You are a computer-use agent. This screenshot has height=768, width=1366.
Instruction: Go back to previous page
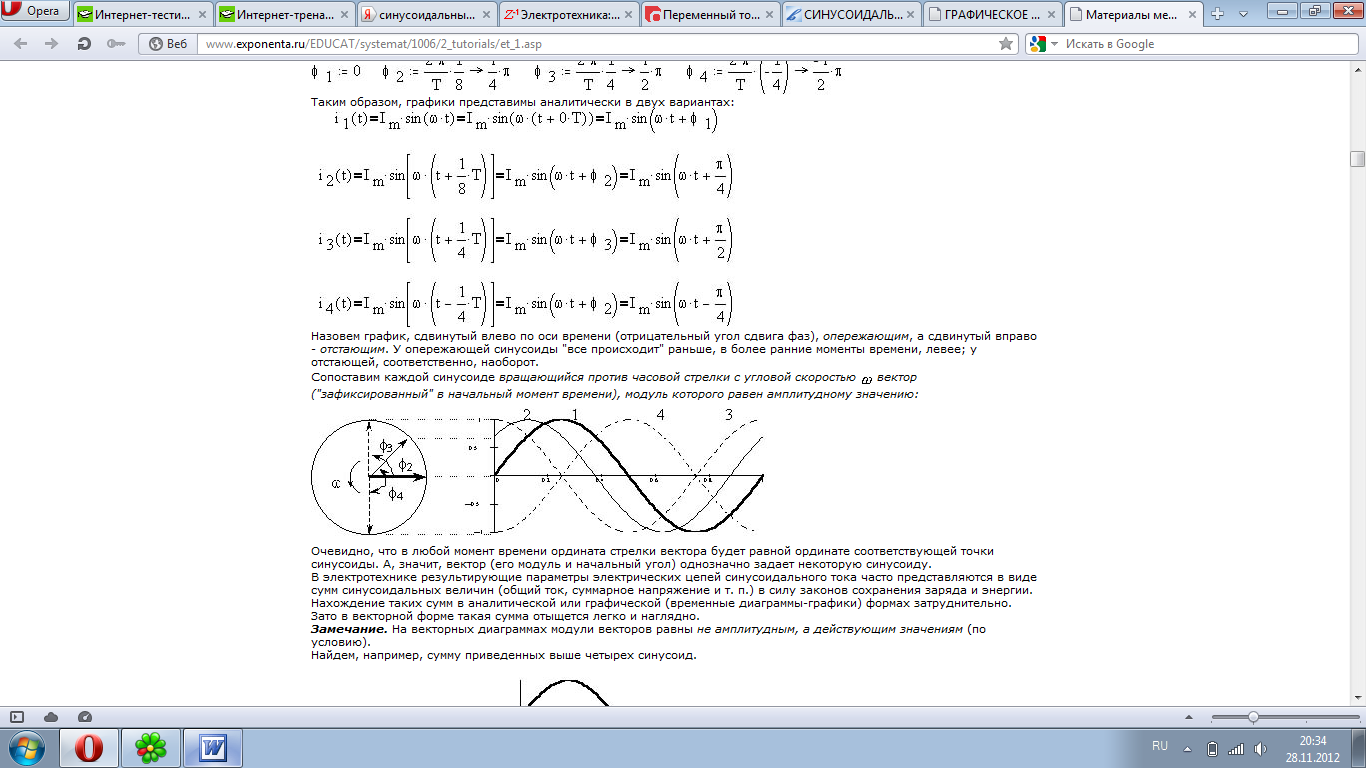click(22, 44)
